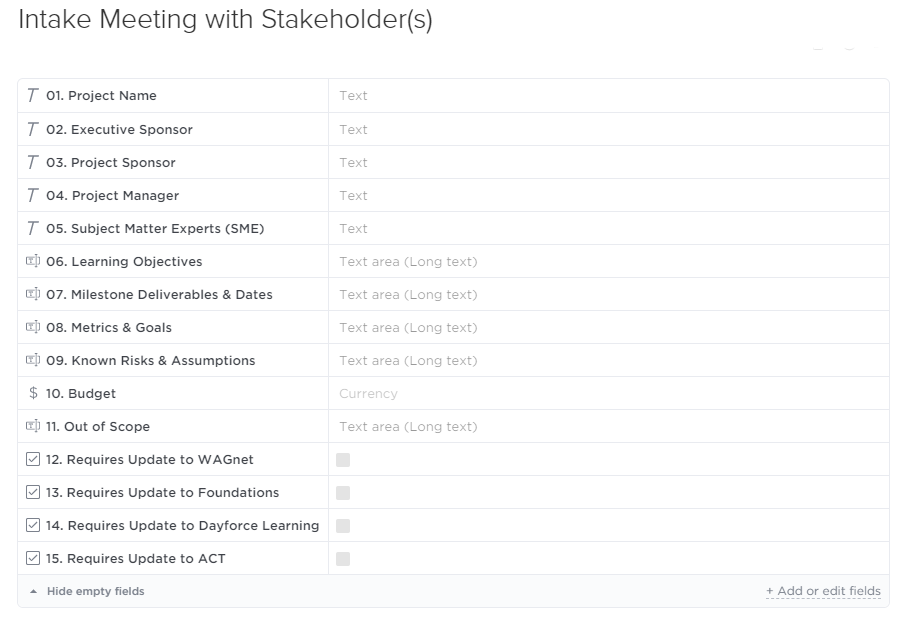Click the long-text icon beside Out of Scope
Screen dimensions: 903x617
point(33,426)
